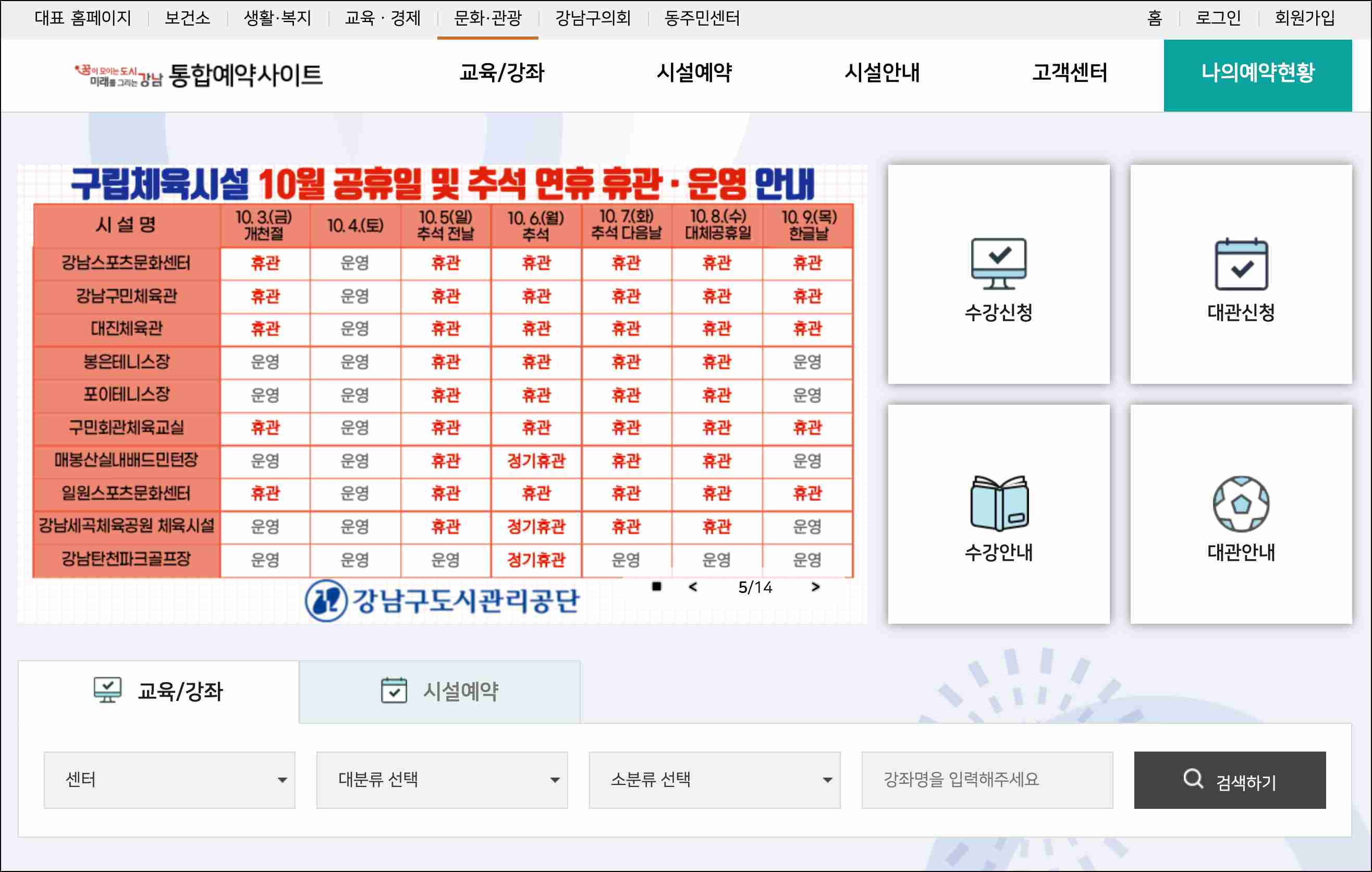Open the 고객센터 main menu

click(x=1069, y=73)
